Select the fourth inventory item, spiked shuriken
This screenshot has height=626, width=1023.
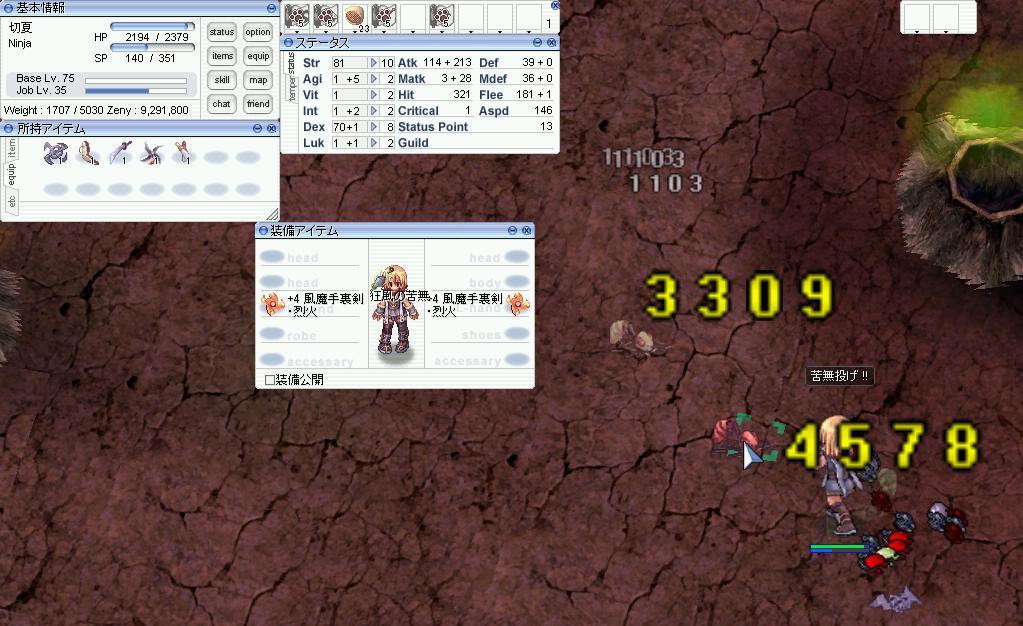point(152,153)
